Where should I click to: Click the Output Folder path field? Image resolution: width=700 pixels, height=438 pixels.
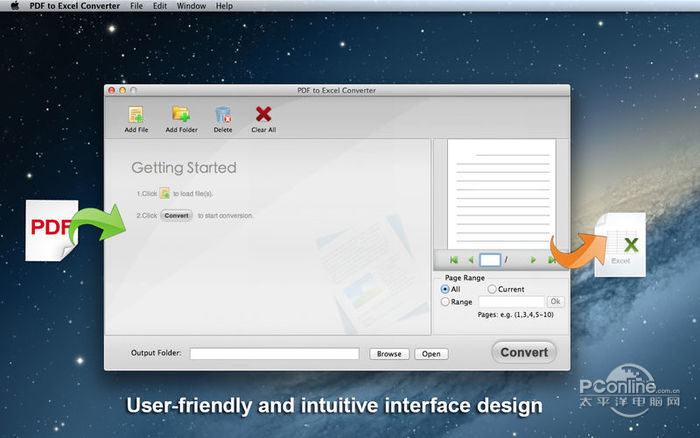[x=275, y=354]
